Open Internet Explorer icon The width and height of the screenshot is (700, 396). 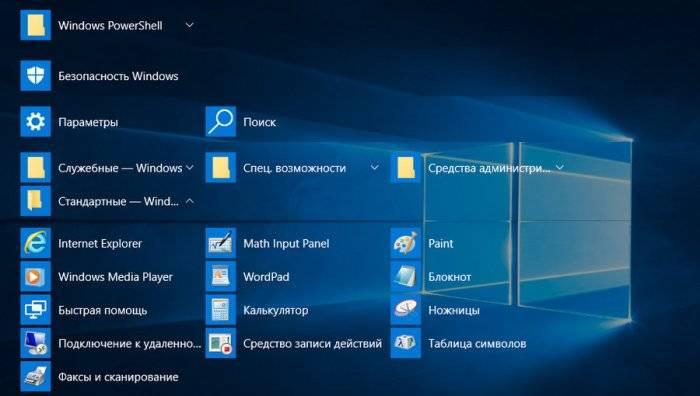pos(36,243)
